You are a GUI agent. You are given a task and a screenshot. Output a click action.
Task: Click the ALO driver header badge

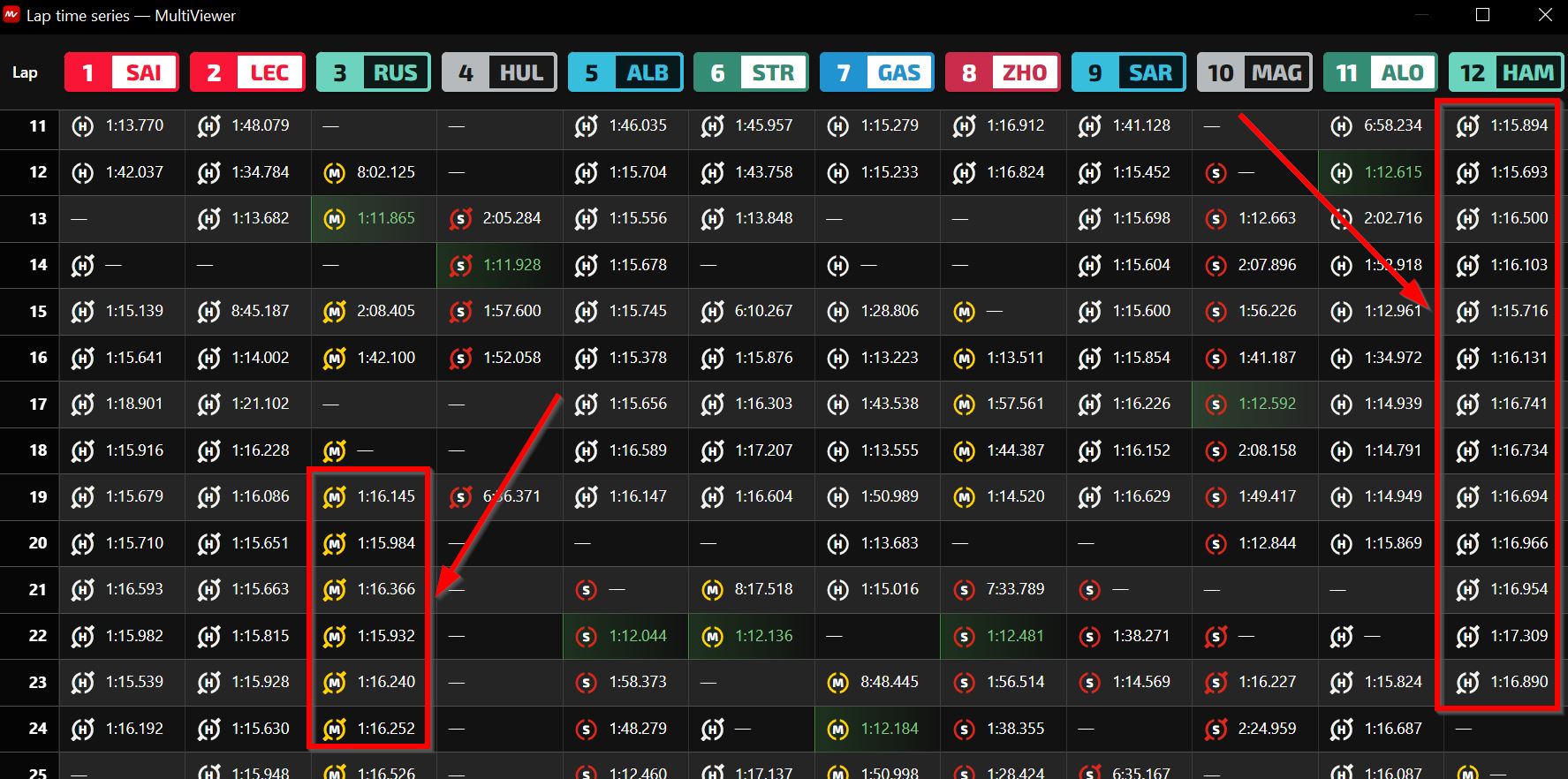(x=1381, y=72)
